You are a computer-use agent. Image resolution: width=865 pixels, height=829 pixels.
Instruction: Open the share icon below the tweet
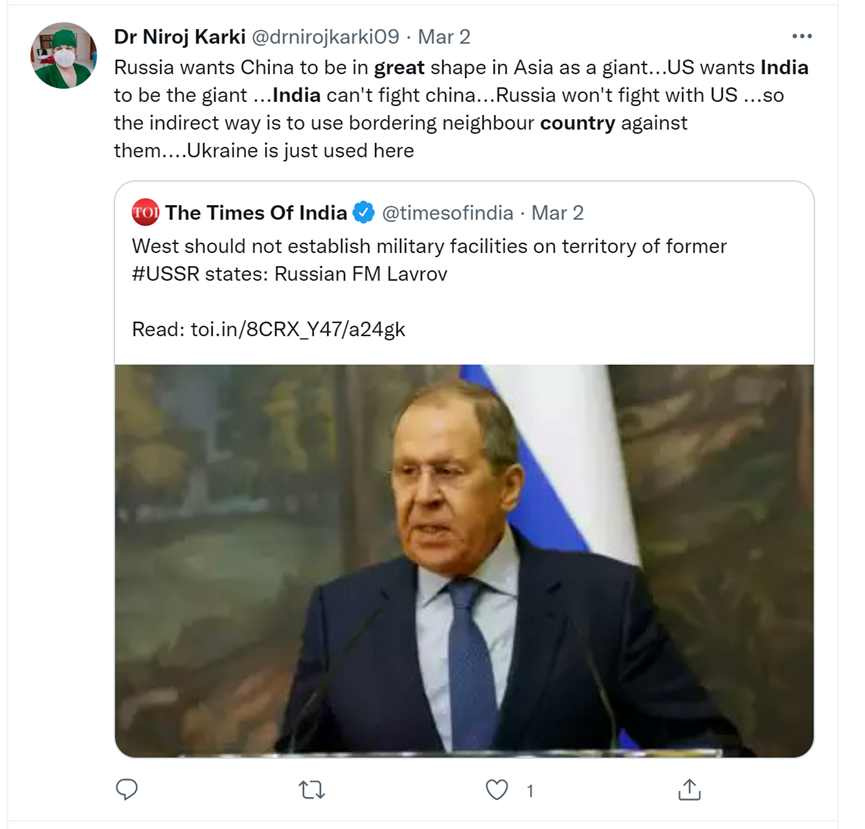[689, 790]
